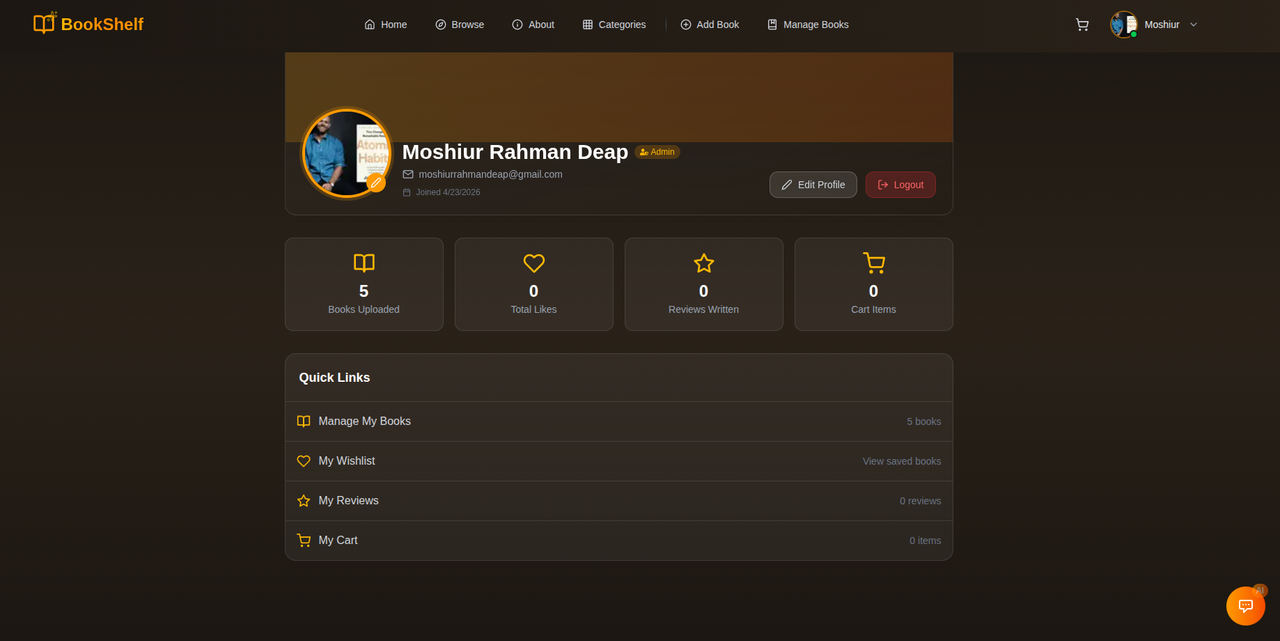Open My Cart quick link
This screenshot has width=1280, height=641.
pyautogui.click(x=619, y=540)
